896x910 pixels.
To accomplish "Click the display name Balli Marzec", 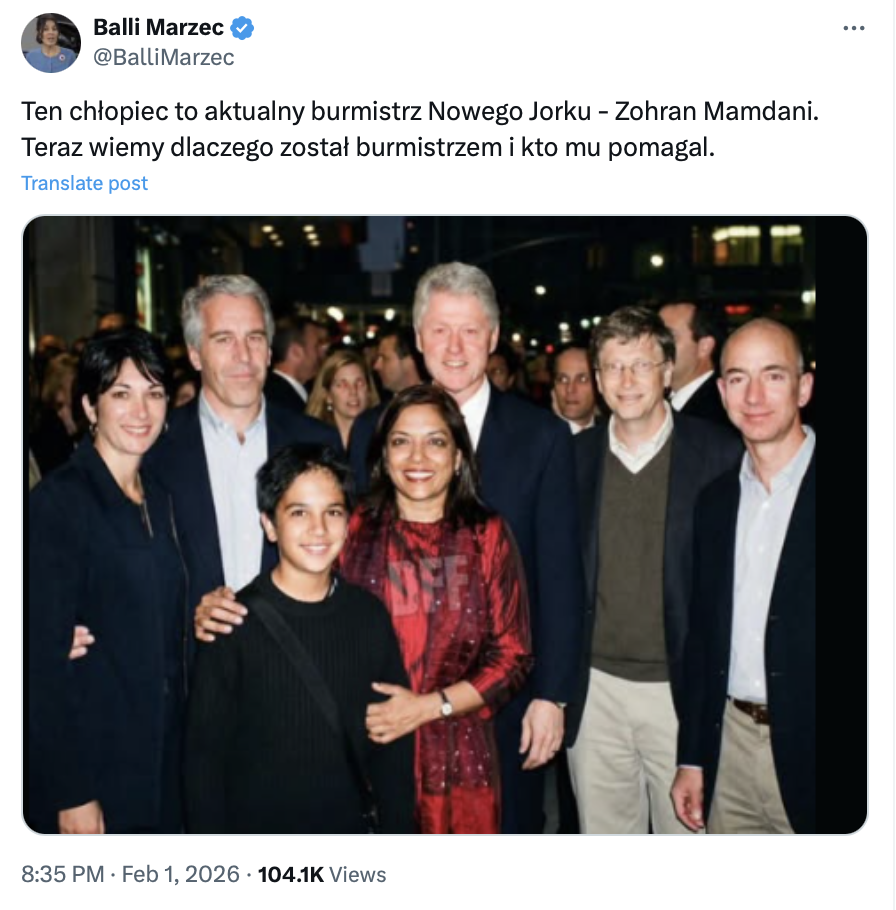I will pyautogui.click(x=158, y=28).
